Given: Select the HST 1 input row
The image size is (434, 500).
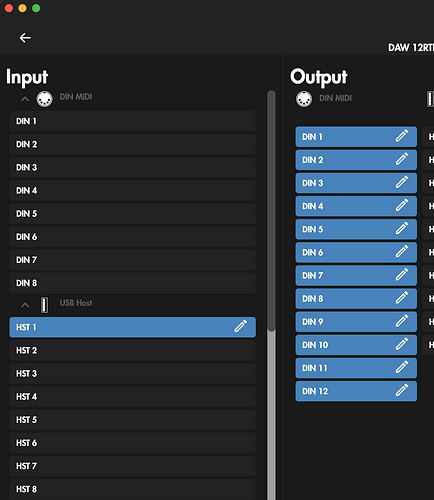Looking at the screenshot, I should pos(133,327).
